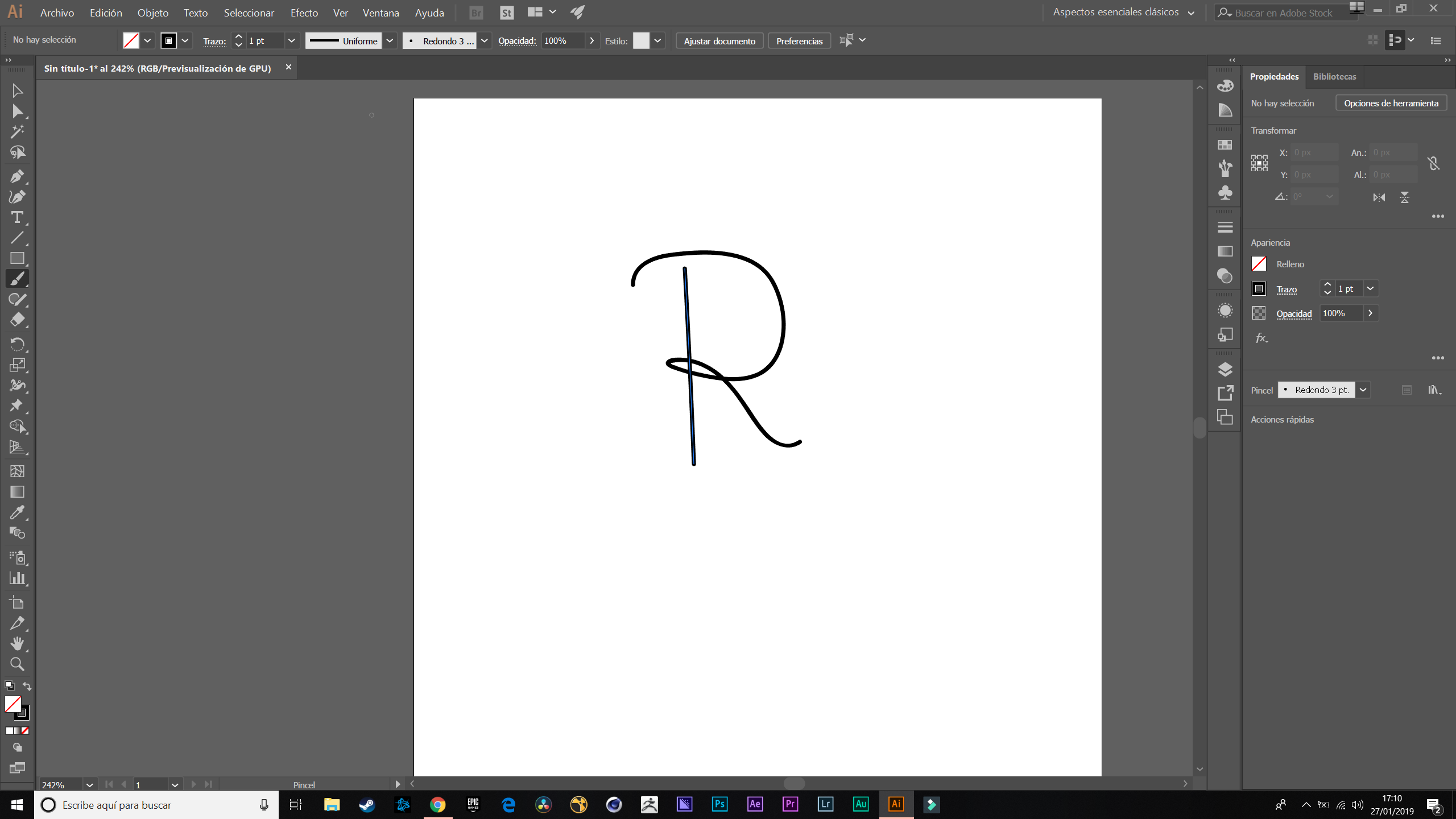Select the Zoom tool

point(17,664)
